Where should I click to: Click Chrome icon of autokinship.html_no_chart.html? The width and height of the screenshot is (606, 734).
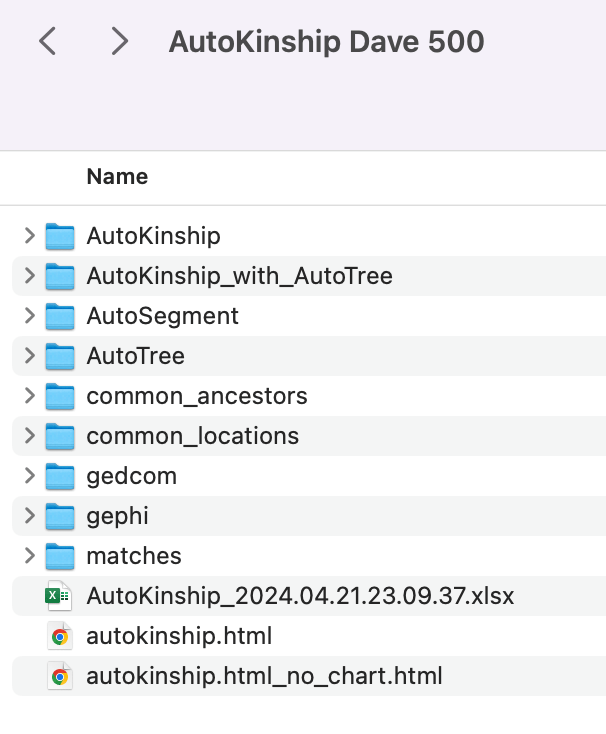pyautogui.click(x=60, y=677)
